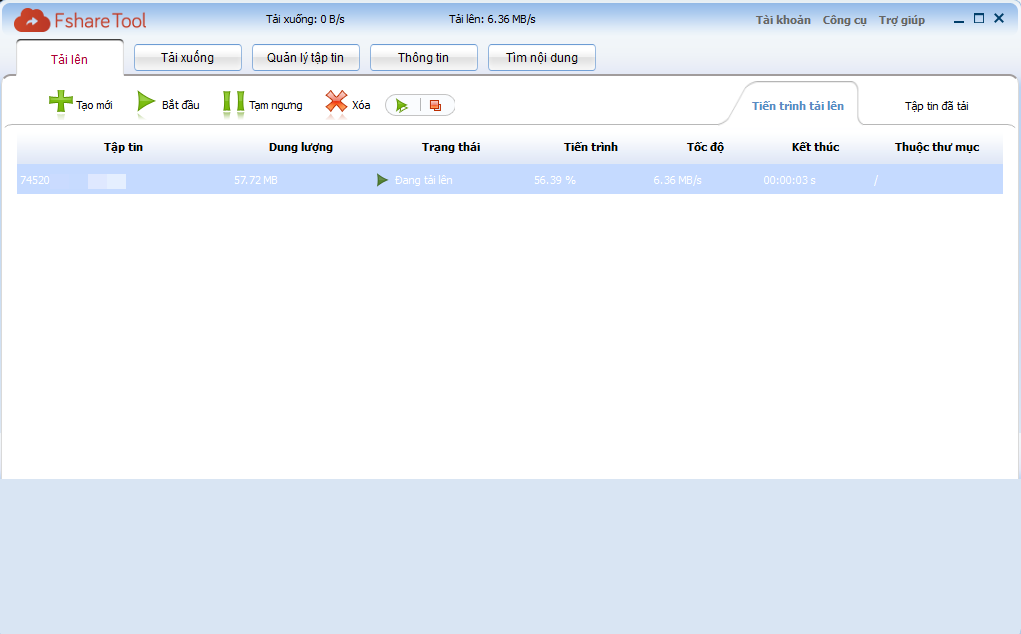Click the small green start-all icon in the pill
1021x634 pixels.
[x=402, y=105]
